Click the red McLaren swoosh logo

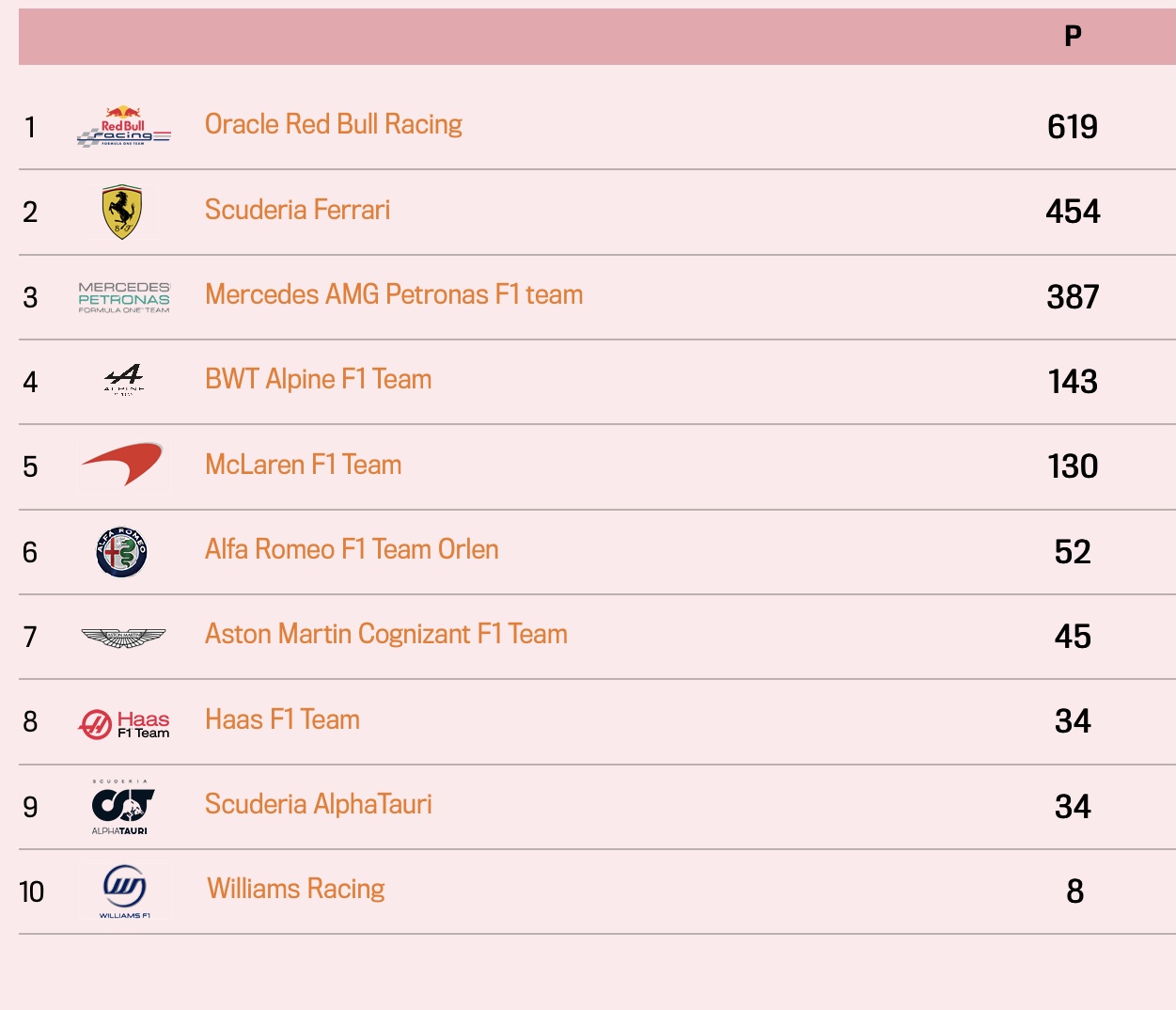click(x=122, y=464)
